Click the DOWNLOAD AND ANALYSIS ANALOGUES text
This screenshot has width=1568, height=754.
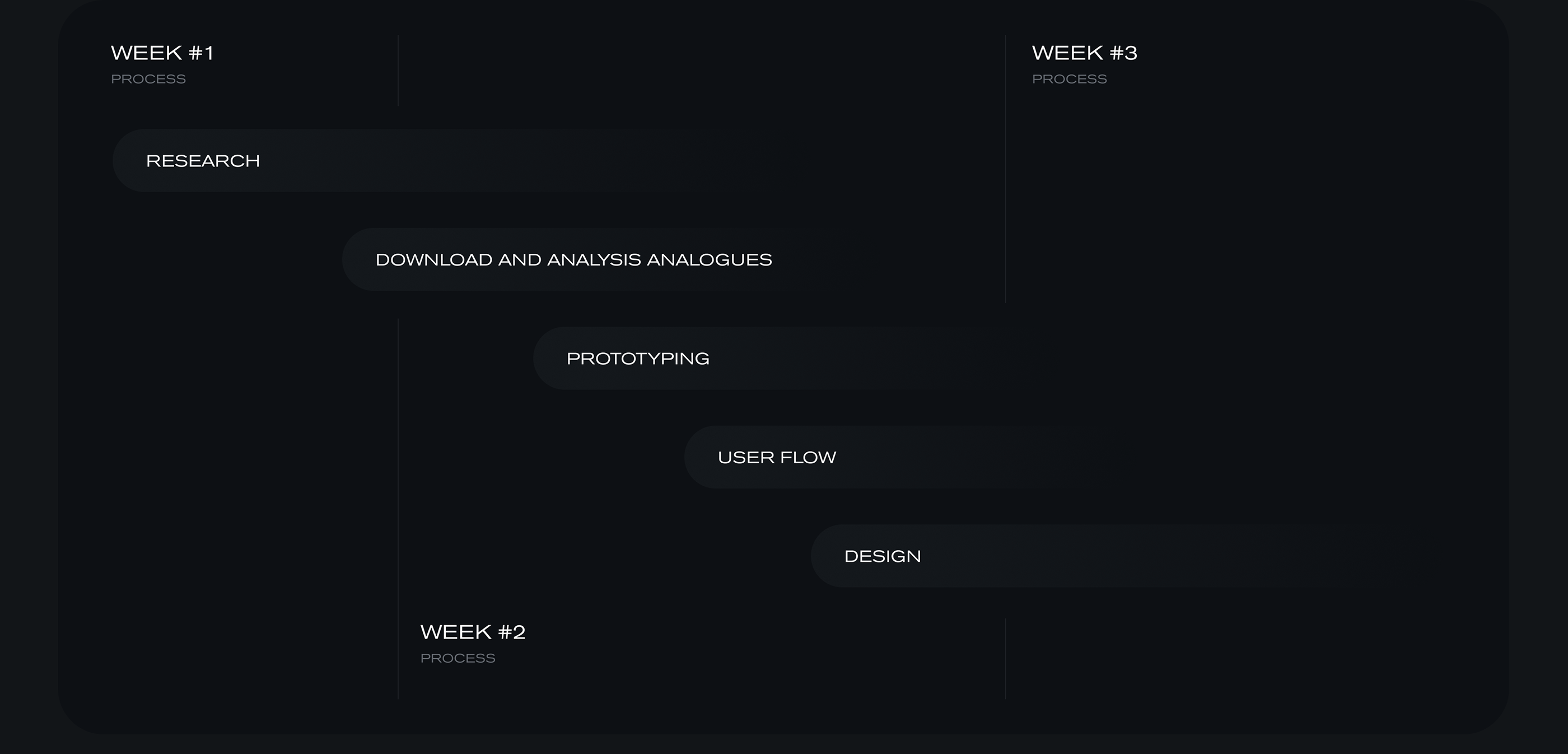pos(573,259)
